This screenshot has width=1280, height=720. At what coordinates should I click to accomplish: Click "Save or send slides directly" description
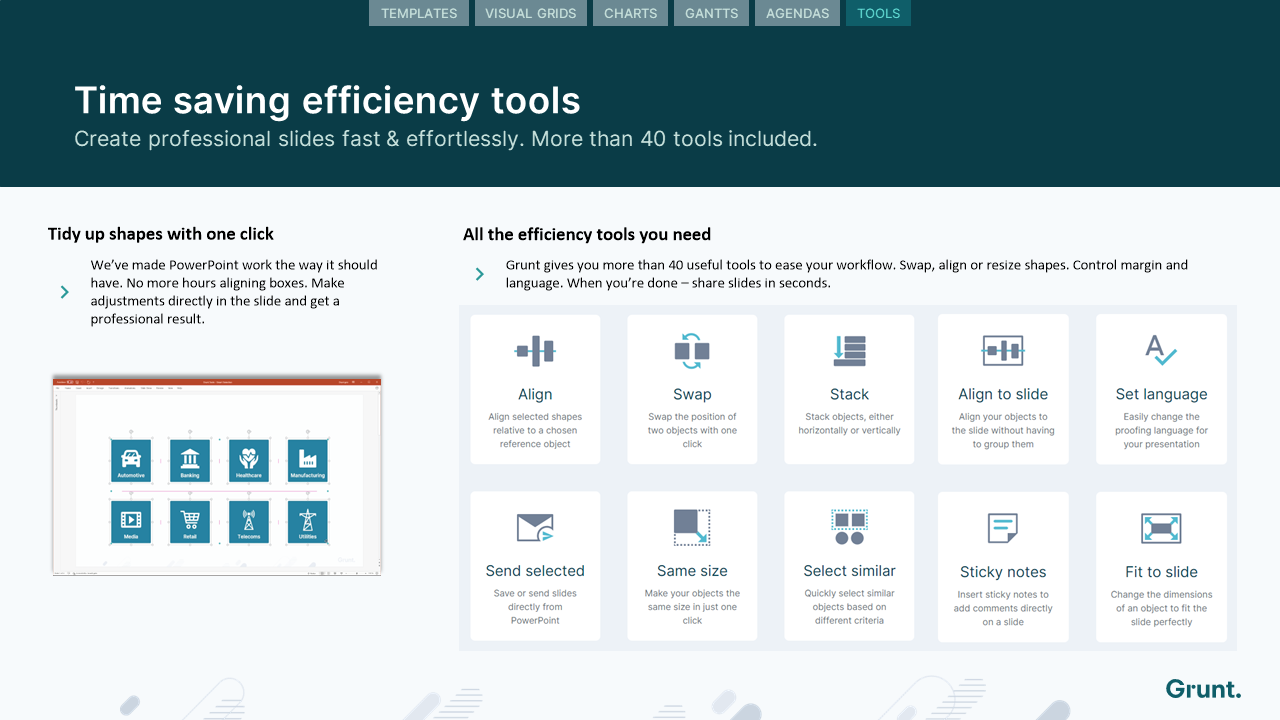click(x=535, y=607)
